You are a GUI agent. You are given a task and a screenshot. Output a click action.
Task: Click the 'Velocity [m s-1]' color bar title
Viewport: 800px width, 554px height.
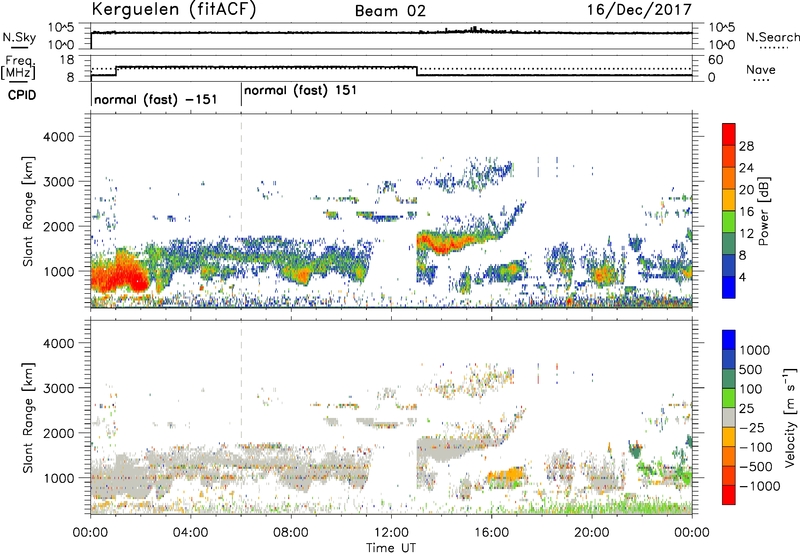coord(790,417)
